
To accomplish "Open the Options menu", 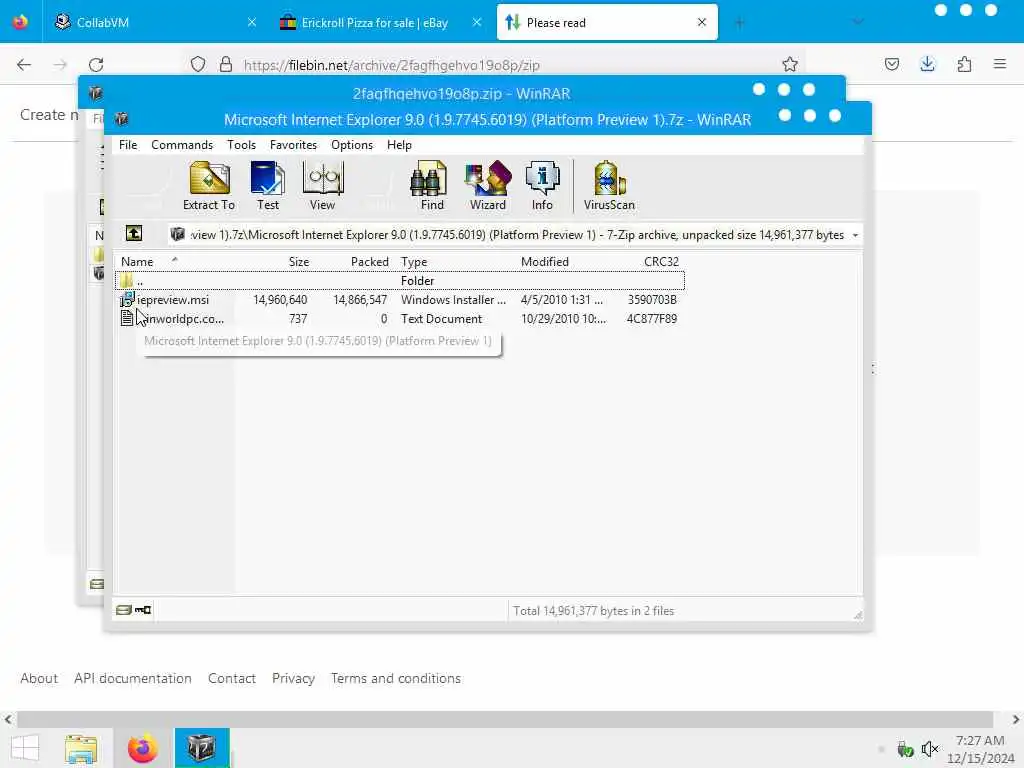I will point(352,145).
